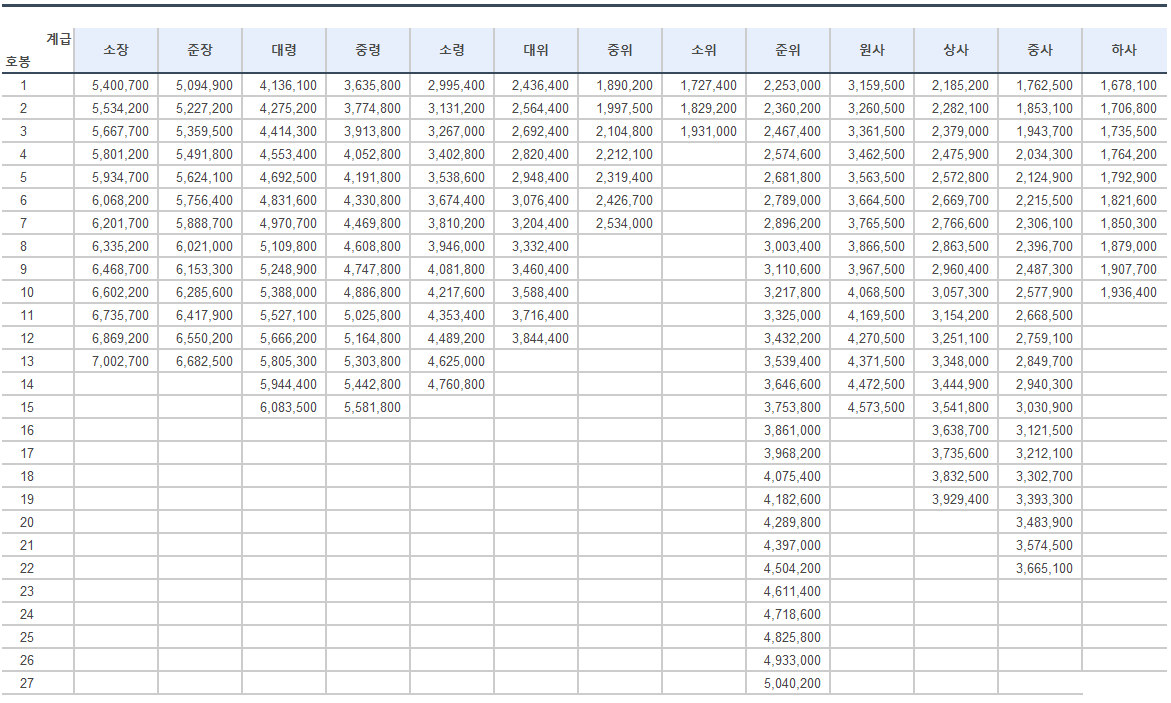Select the 중위 column header
This screenshot has height=703, width=1171.
coord(620,50)
